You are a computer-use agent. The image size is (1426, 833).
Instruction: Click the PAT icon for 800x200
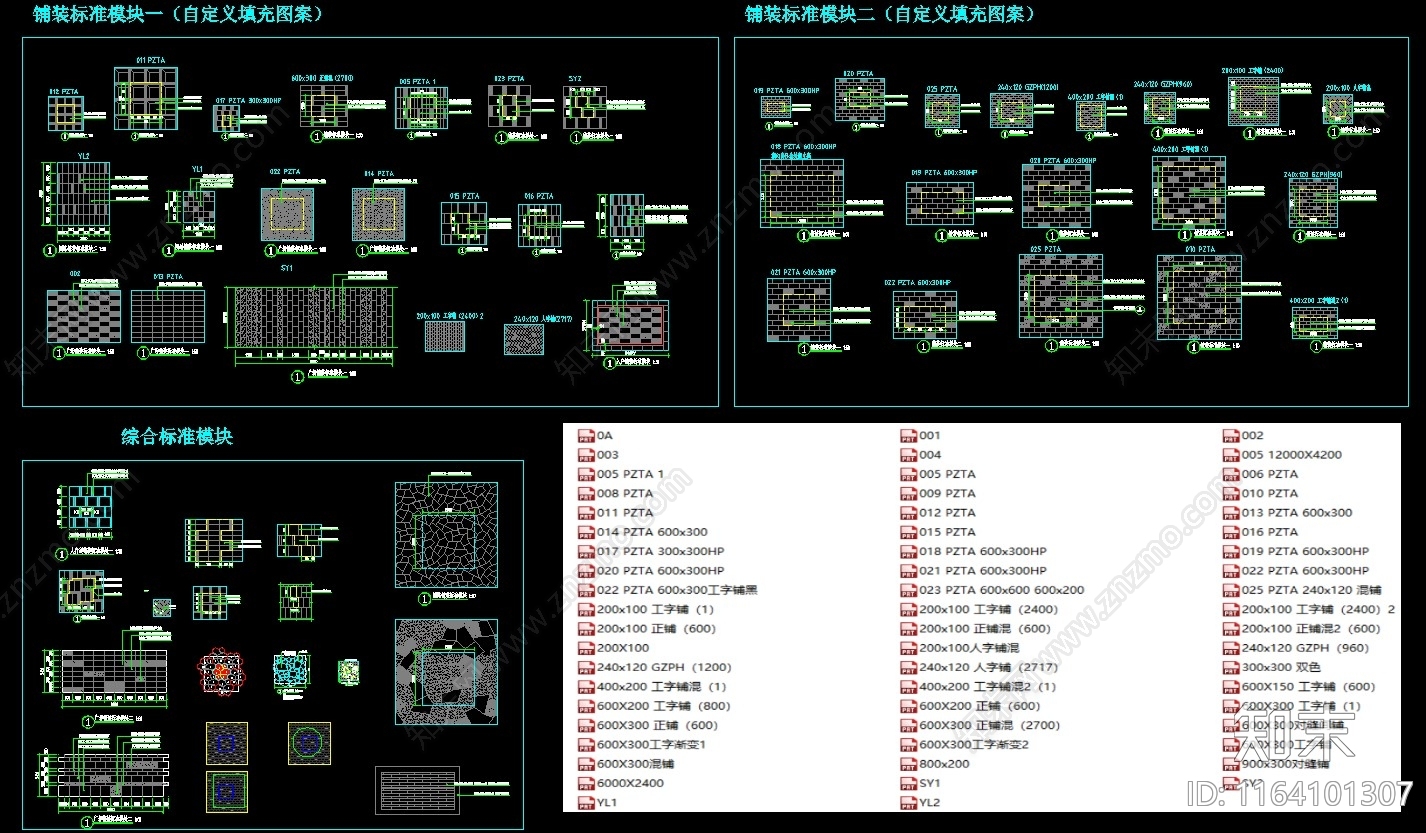pos(908,764)
